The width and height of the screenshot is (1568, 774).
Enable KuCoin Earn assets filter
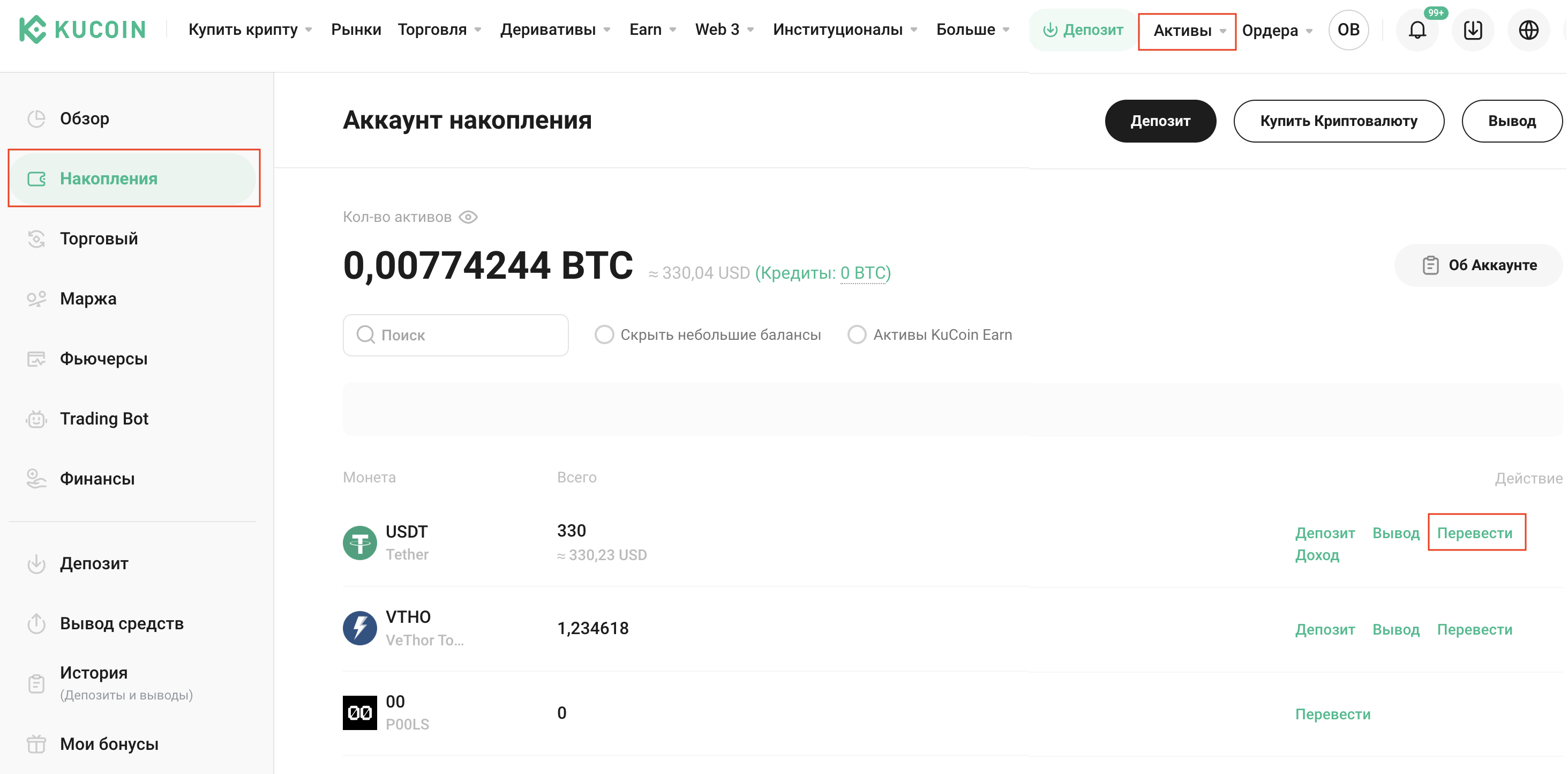(857, 334)
